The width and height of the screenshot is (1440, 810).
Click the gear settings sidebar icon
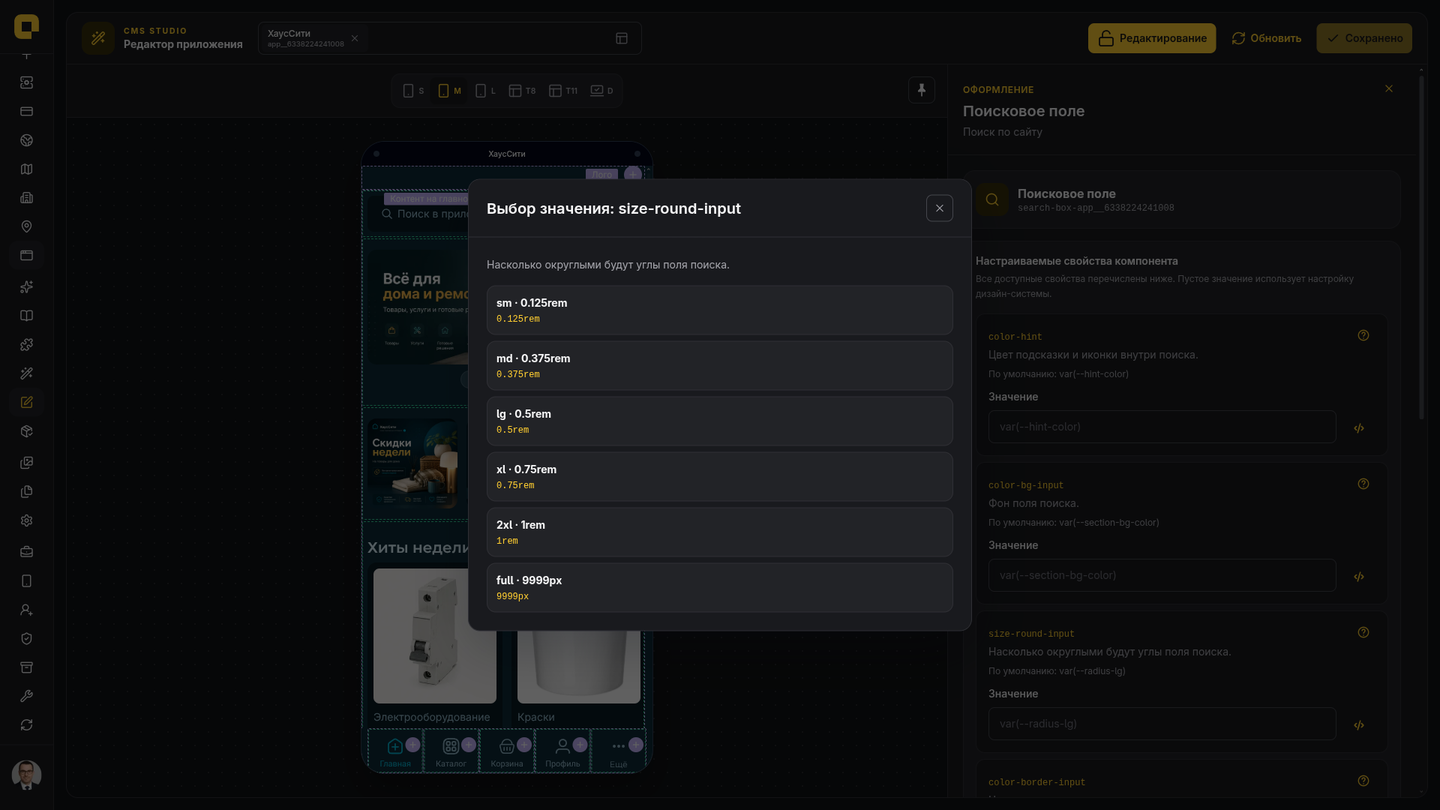(x=27, y=521)
